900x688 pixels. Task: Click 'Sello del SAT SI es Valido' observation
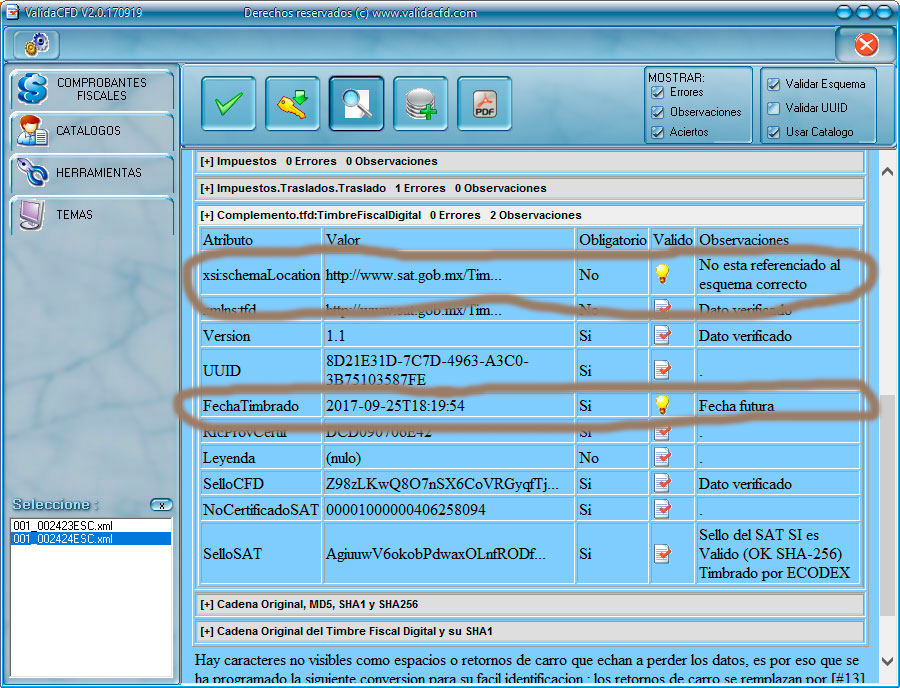774,554
